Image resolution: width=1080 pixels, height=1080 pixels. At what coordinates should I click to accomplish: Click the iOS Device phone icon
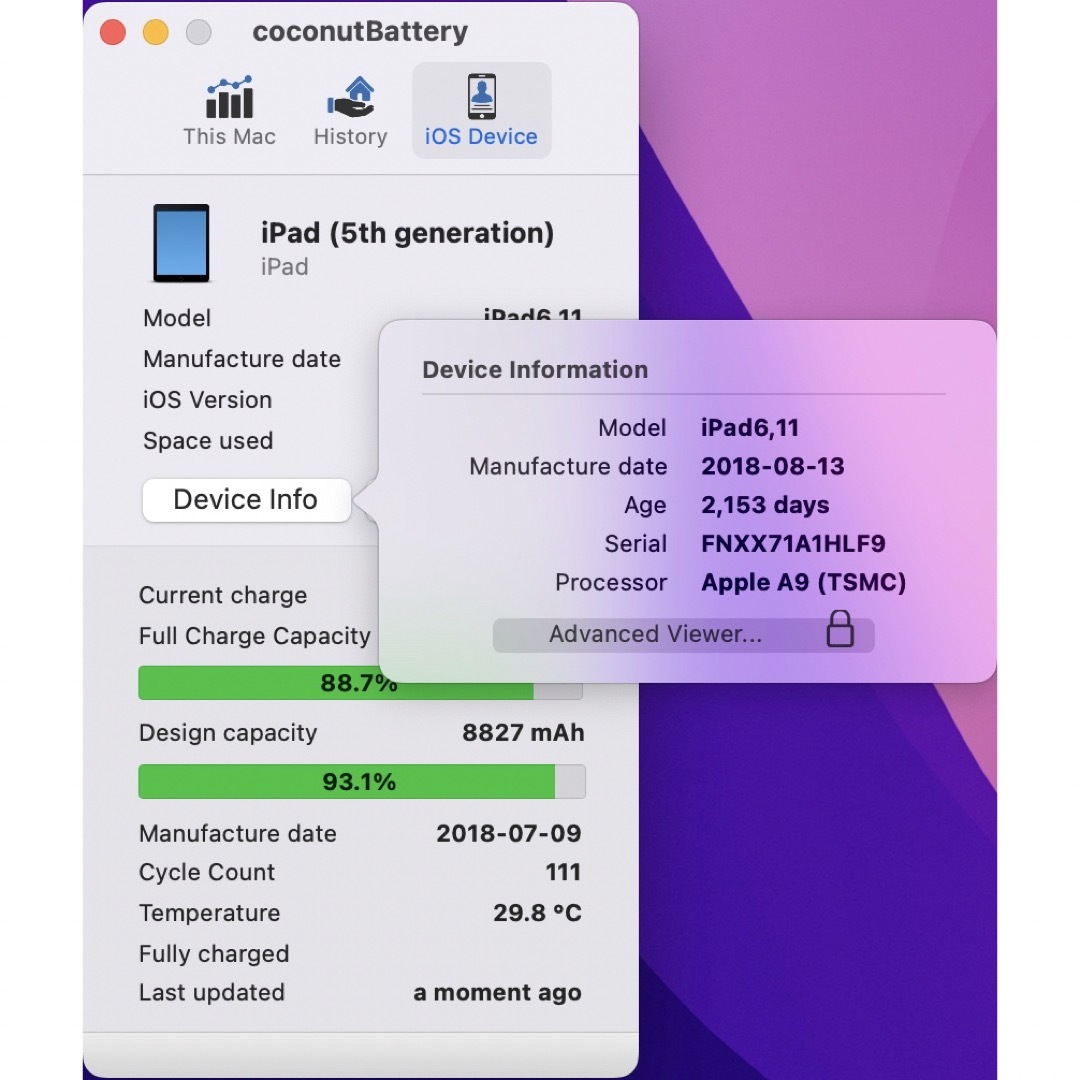click(481, 96)
